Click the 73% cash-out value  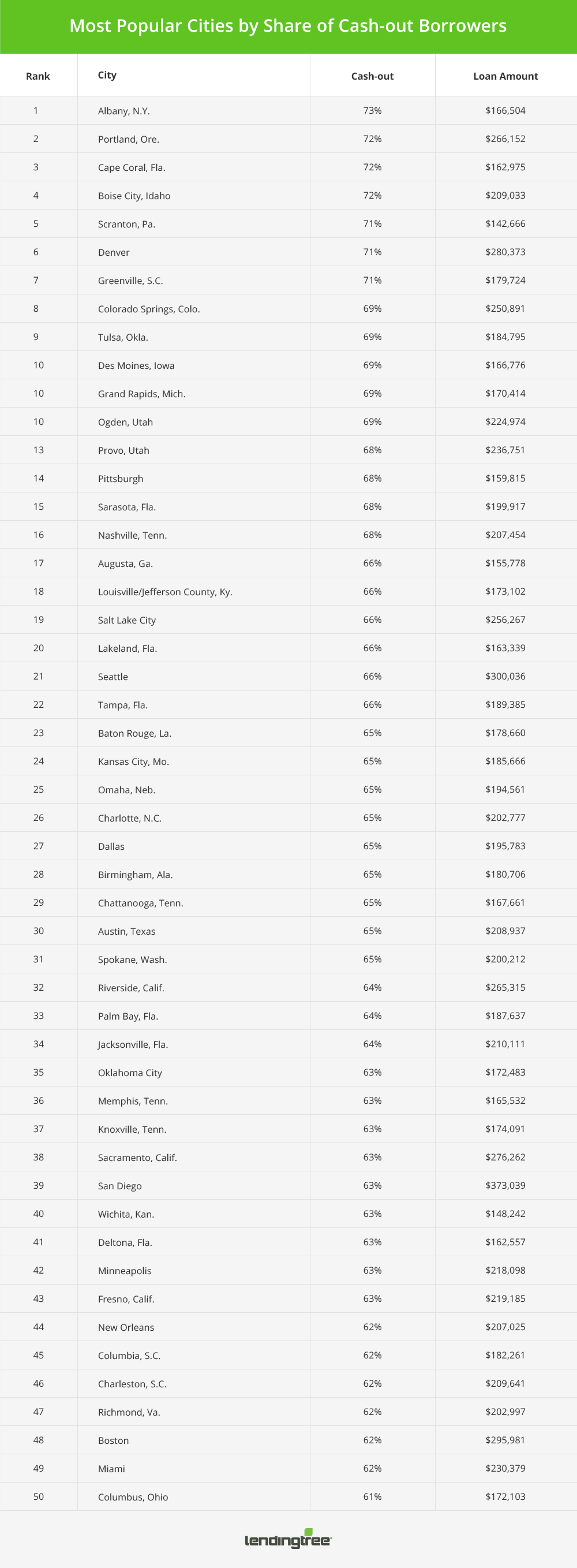(372, 111)
